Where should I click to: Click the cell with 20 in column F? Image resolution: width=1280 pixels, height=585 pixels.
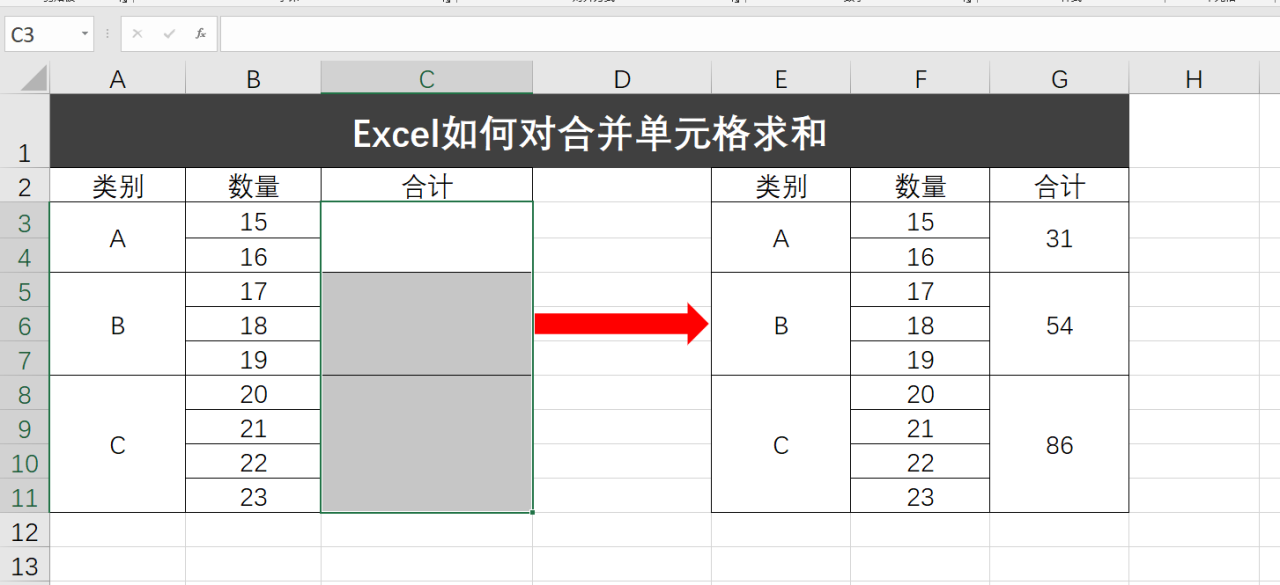click(x=920, y=394)
